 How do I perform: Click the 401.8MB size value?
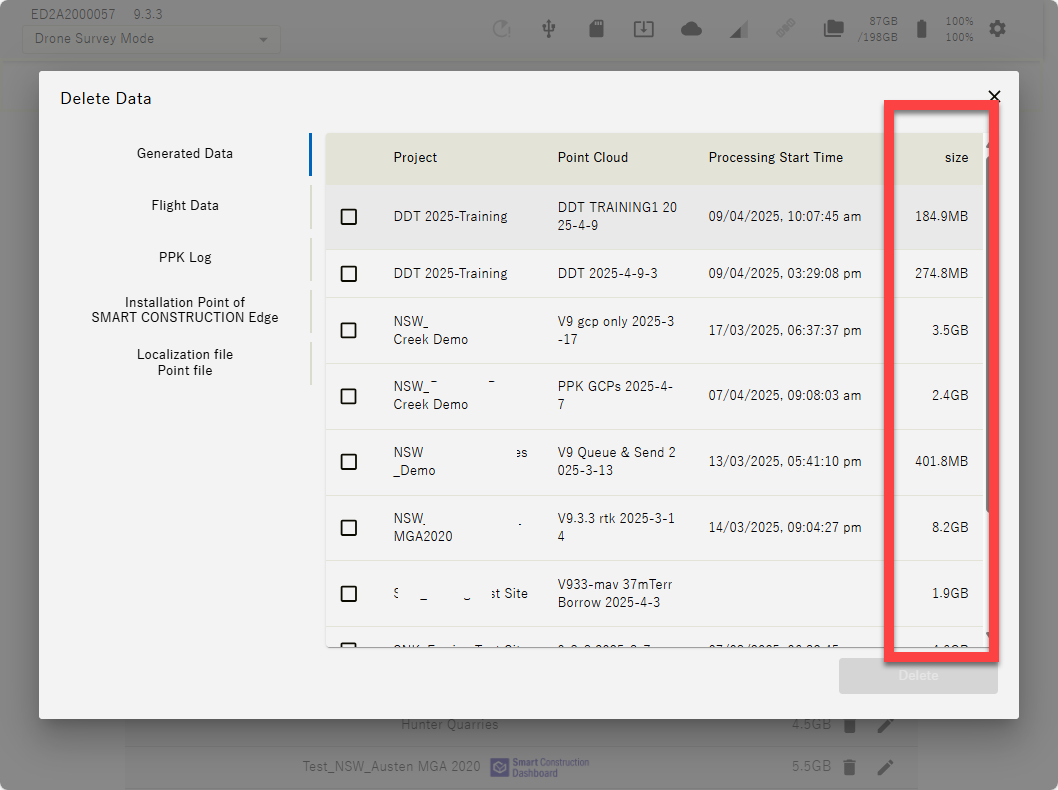point(941,461)
